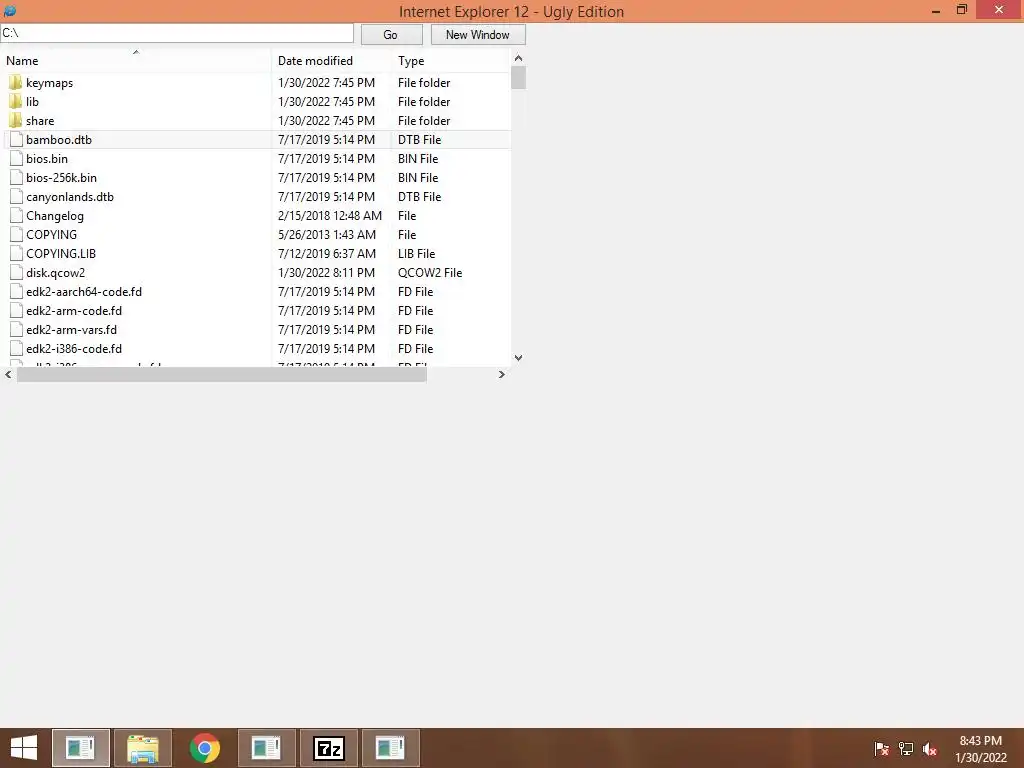Open File Explorer from the taskbar
Viewport: 1024px width, 768px height.
tap(142, 748)
